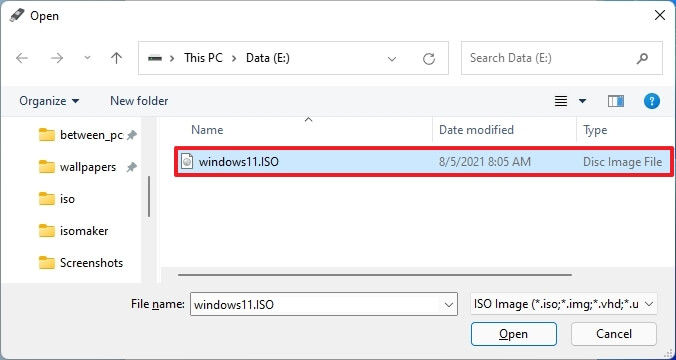Image resolution: width=676 pixels, height=360 pixels.
Task: Open recent locations dropdown arrow
Action: [x=87, y=58]
